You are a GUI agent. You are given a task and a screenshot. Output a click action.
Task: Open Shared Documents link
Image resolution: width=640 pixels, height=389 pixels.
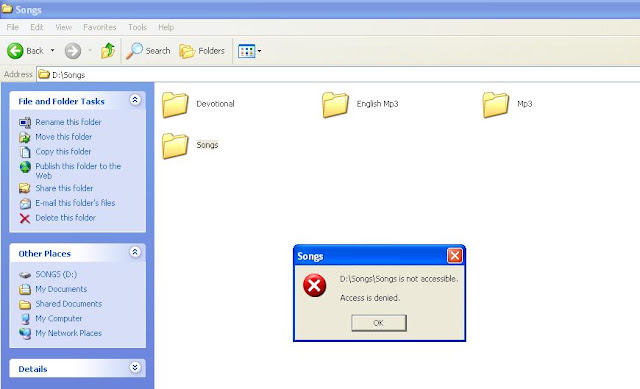[x=68, y=304]
